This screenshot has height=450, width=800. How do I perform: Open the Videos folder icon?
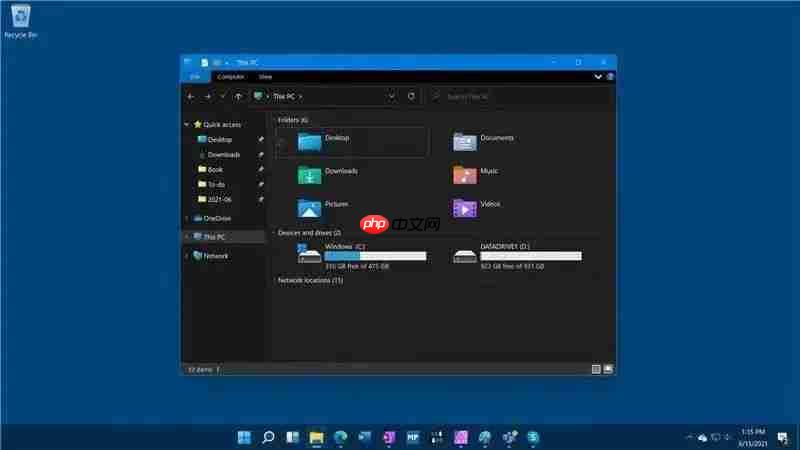[465, 208]
